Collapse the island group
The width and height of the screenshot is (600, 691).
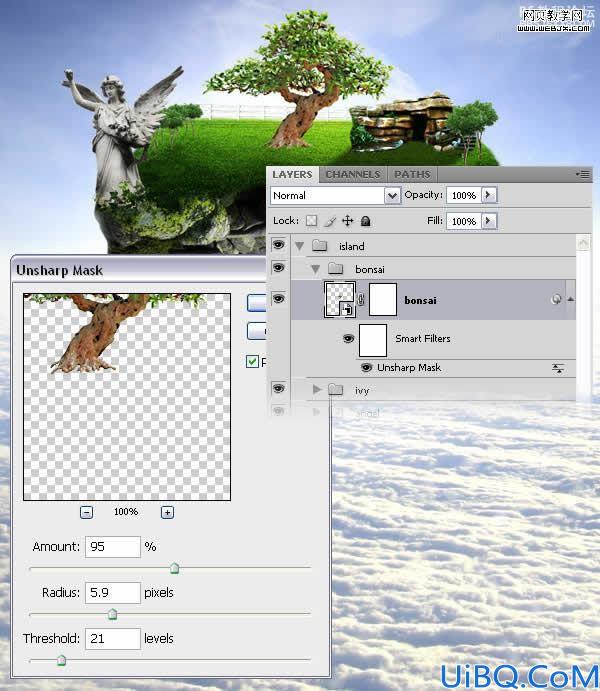300,246
